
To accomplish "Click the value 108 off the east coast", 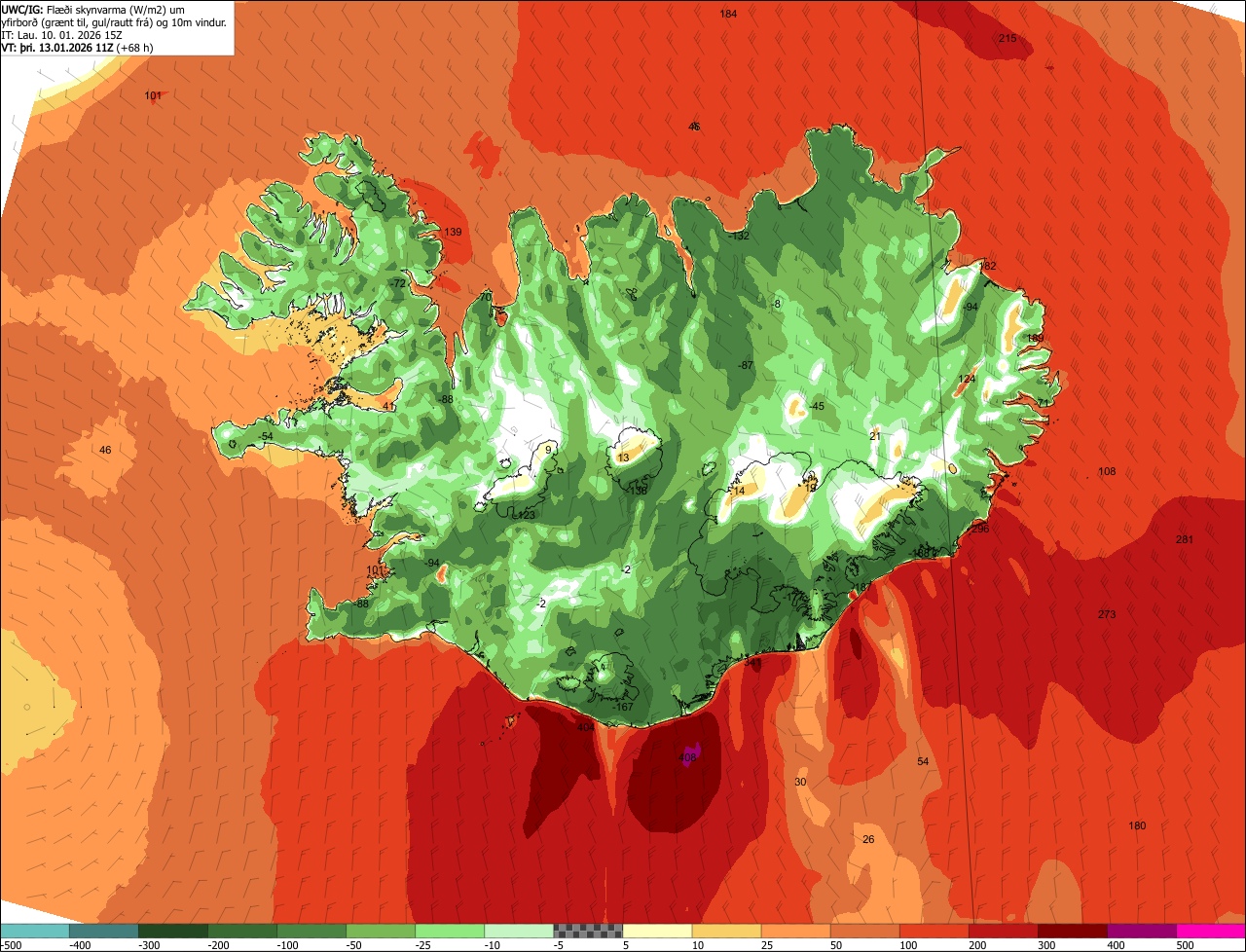I will [1107, 472].
